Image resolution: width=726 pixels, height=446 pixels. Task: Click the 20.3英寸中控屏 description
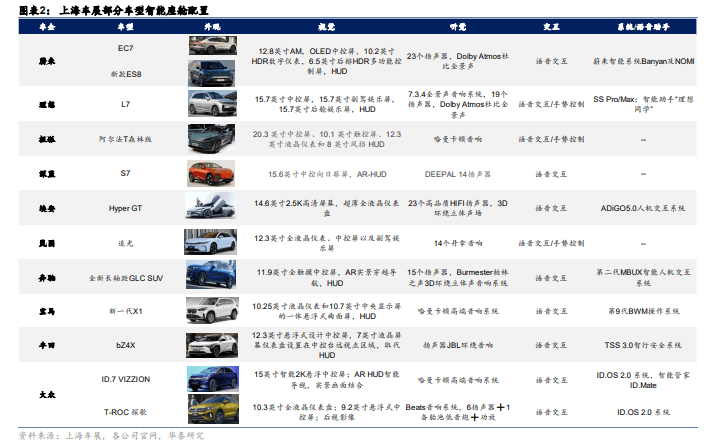(x=326, y=139)
